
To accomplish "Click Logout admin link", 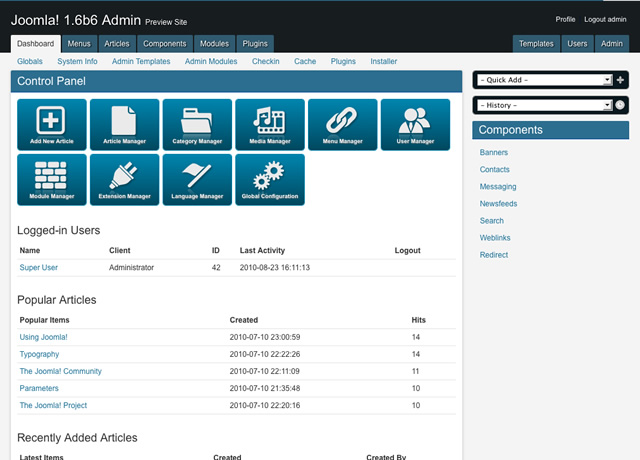I will pyautogui.click(x=605, y=19).
